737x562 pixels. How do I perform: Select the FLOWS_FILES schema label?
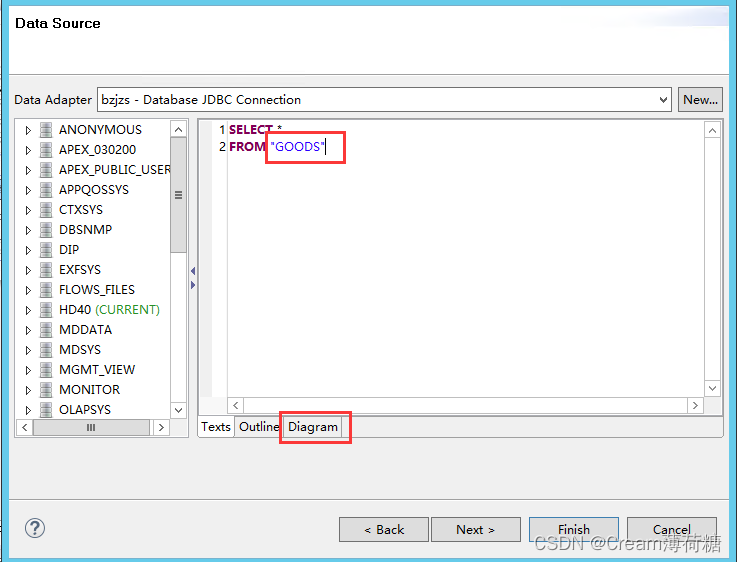click(97, 290)
